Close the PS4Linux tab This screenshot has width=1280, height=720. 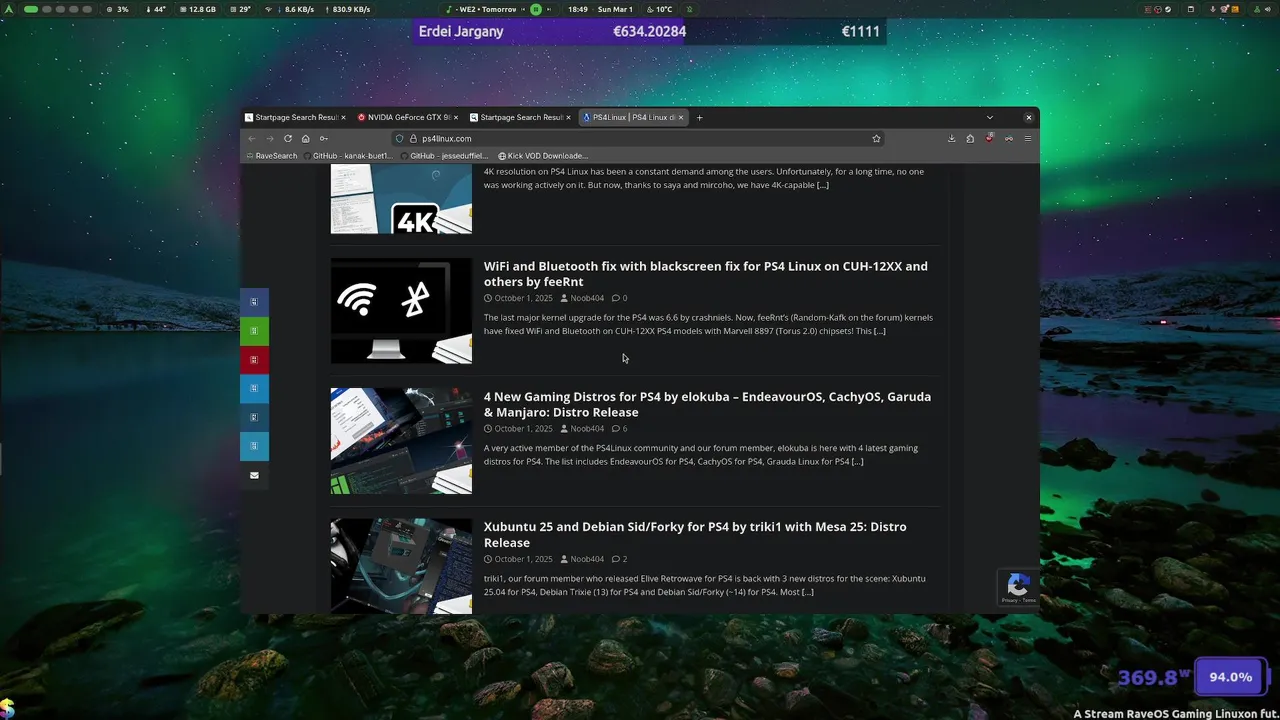pyautogui.click(x=682, y=117)
